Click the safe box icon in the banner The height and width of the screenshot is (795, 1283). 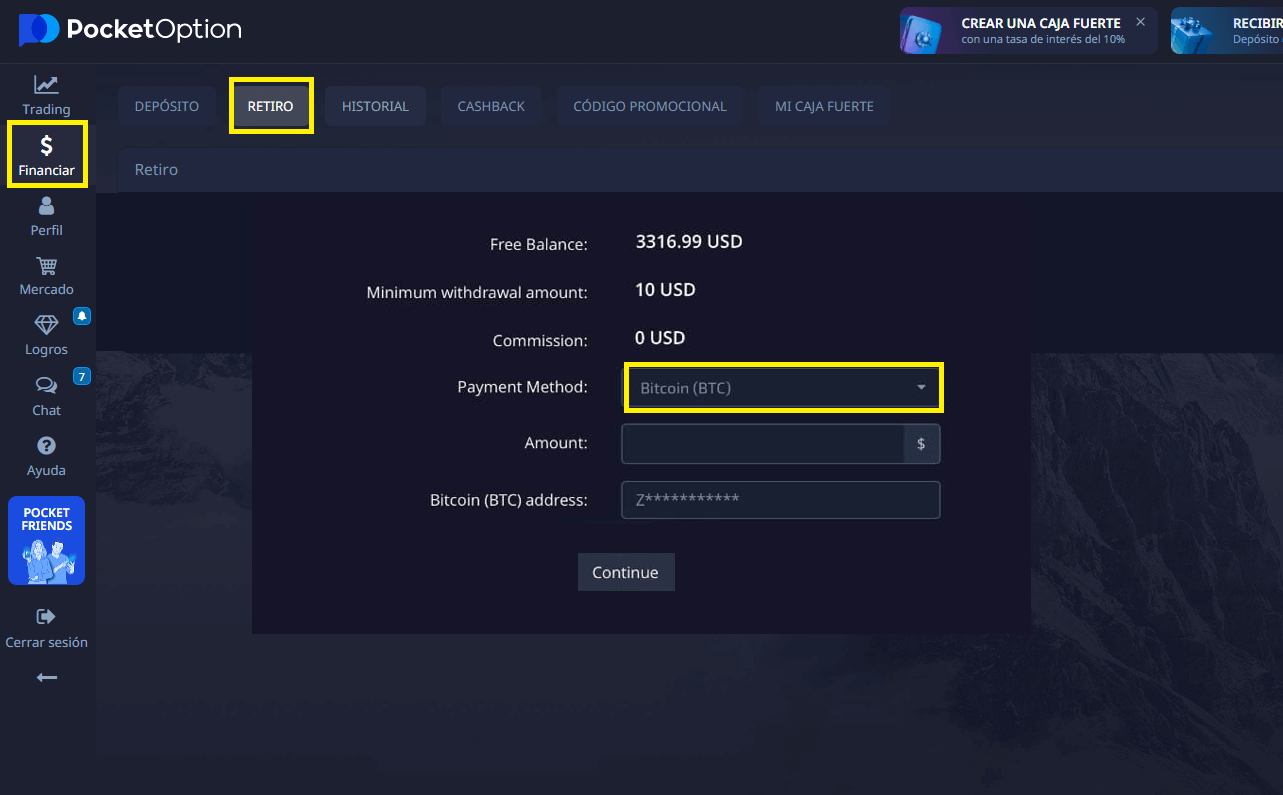tap(922, 31)
